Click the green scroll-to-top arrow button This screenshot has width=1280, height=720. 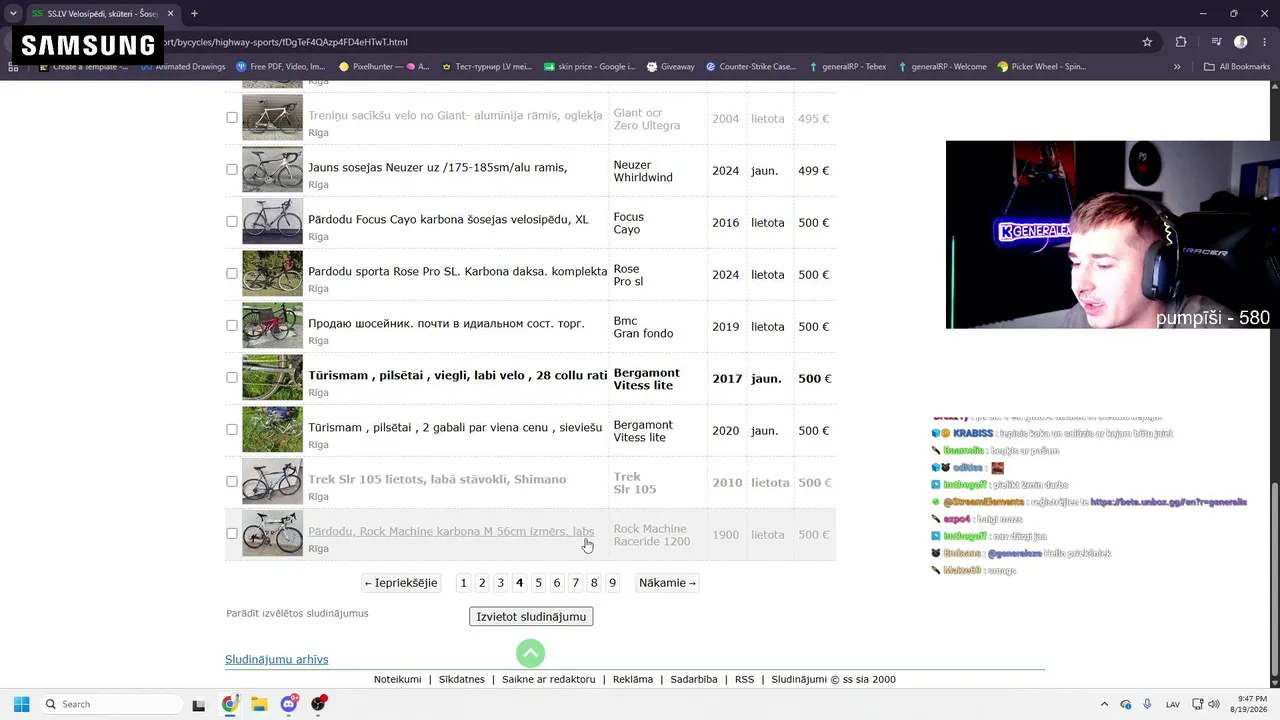coord(531,654)
